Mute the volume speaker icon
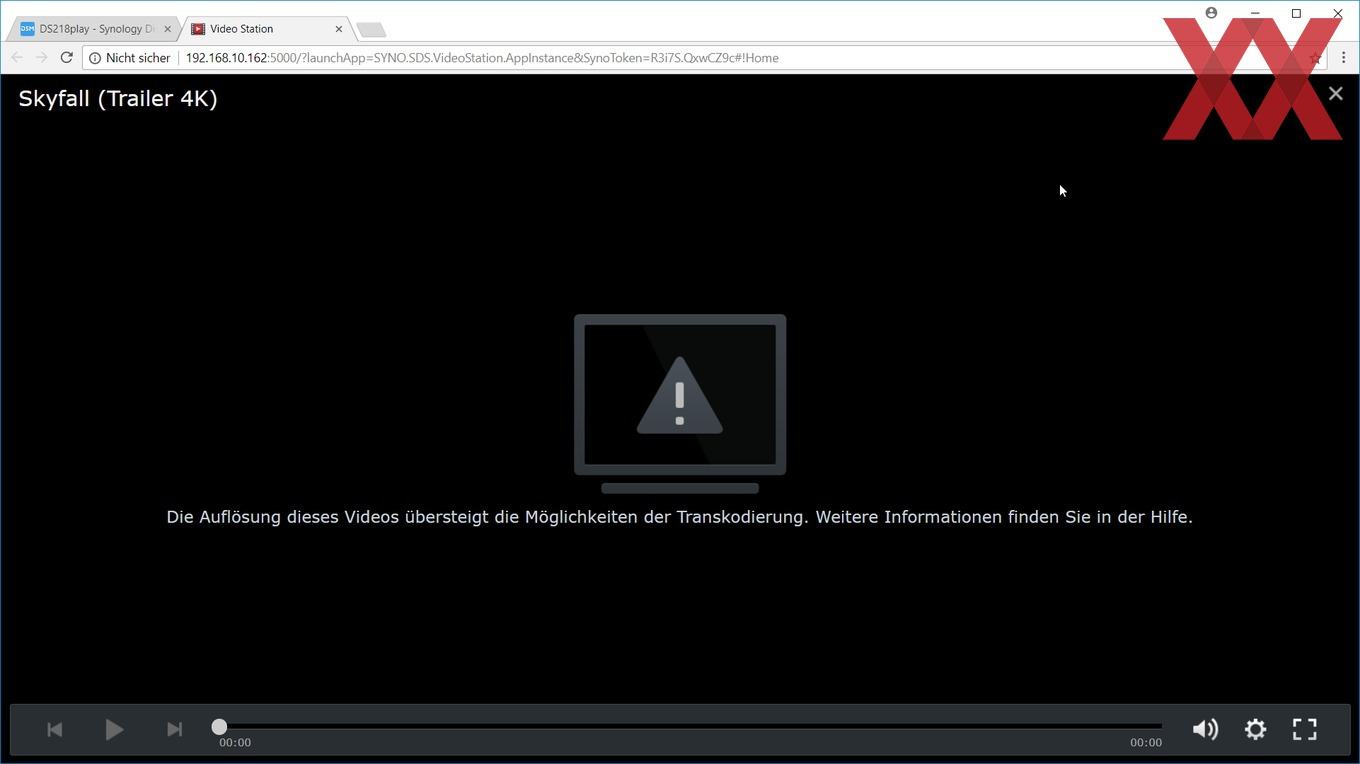 pos(1206,729)
